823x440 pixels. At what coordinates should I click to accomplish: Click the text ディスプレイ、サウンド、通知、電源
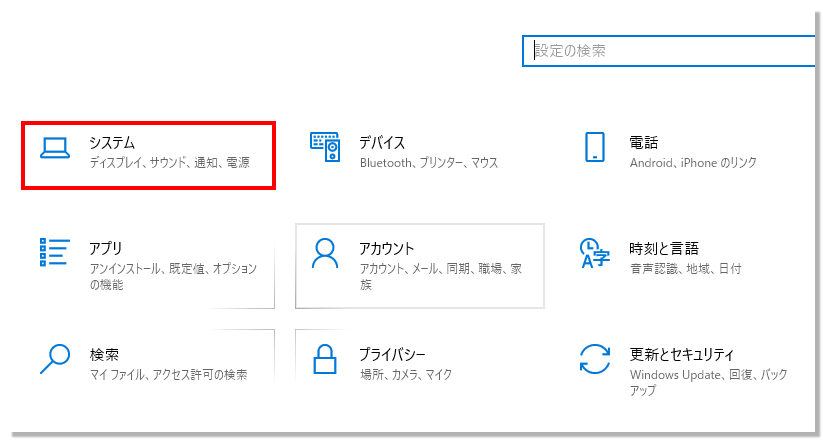pyautogui.click(x=170, y=163)
